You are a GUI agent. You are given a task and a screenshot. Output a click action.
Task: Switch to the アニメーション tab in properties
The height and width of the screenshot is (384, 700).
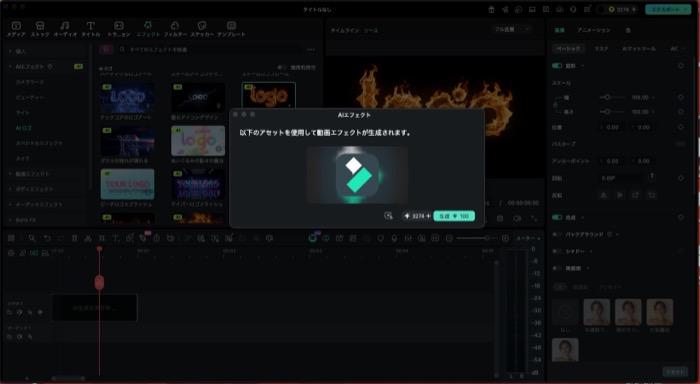[593, 30]
